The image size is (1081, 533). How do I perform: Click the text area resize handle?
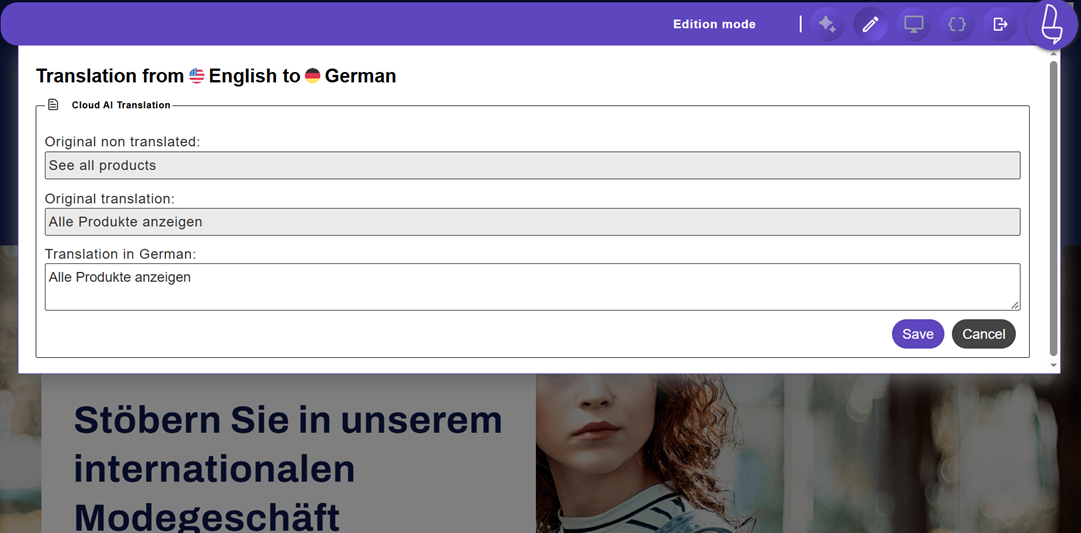pyautogui.click(x=1015, y=305)
